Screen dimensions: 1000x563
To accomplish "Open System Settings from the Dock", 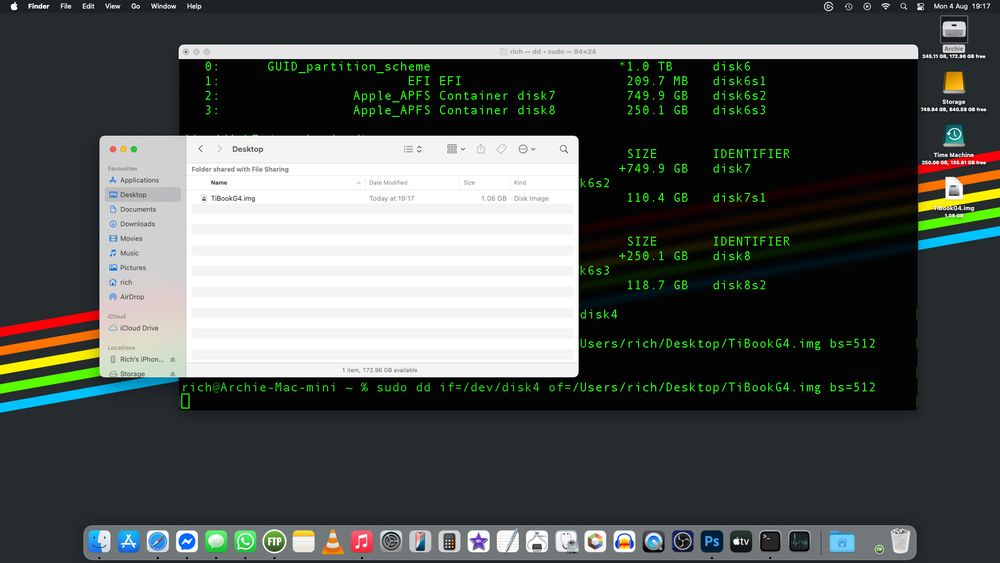I will coord(391,542).
